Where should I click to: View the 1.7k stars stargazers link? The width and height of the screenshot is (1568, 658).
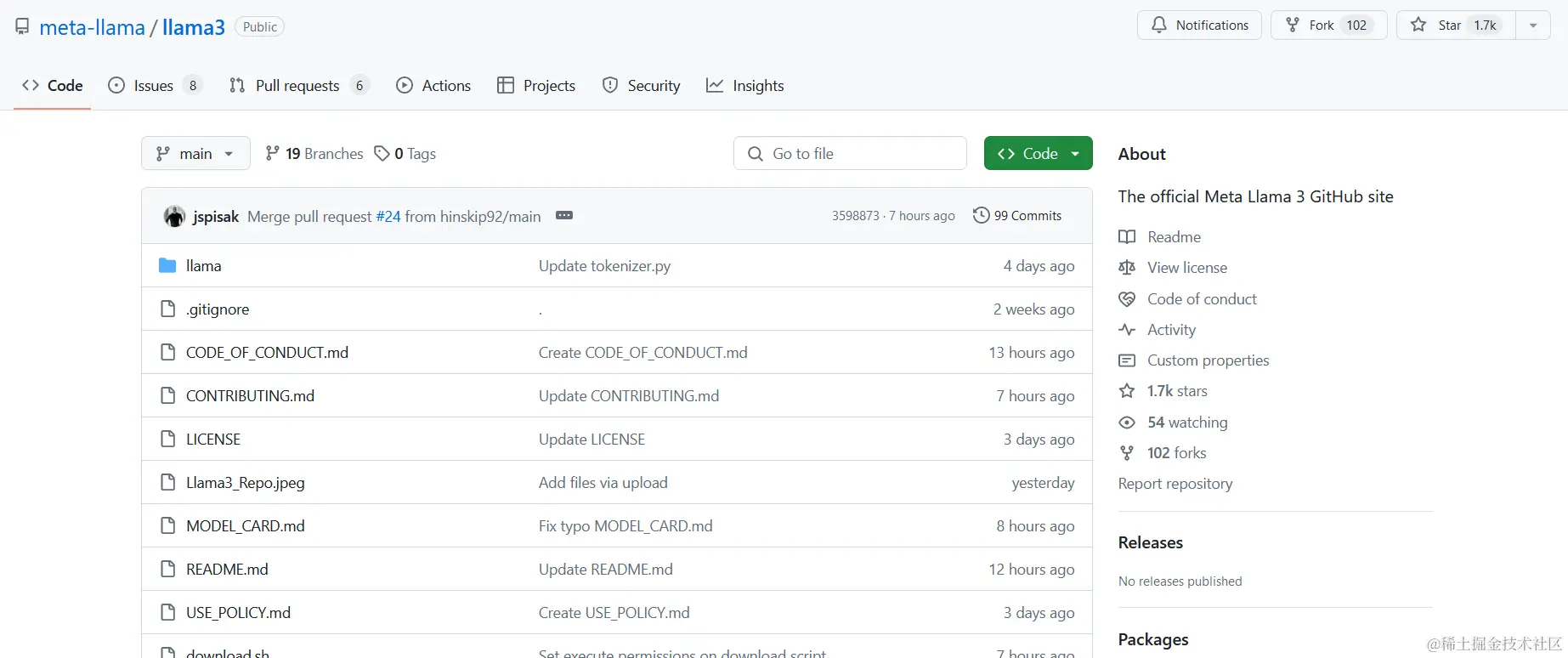(1163, 390)
